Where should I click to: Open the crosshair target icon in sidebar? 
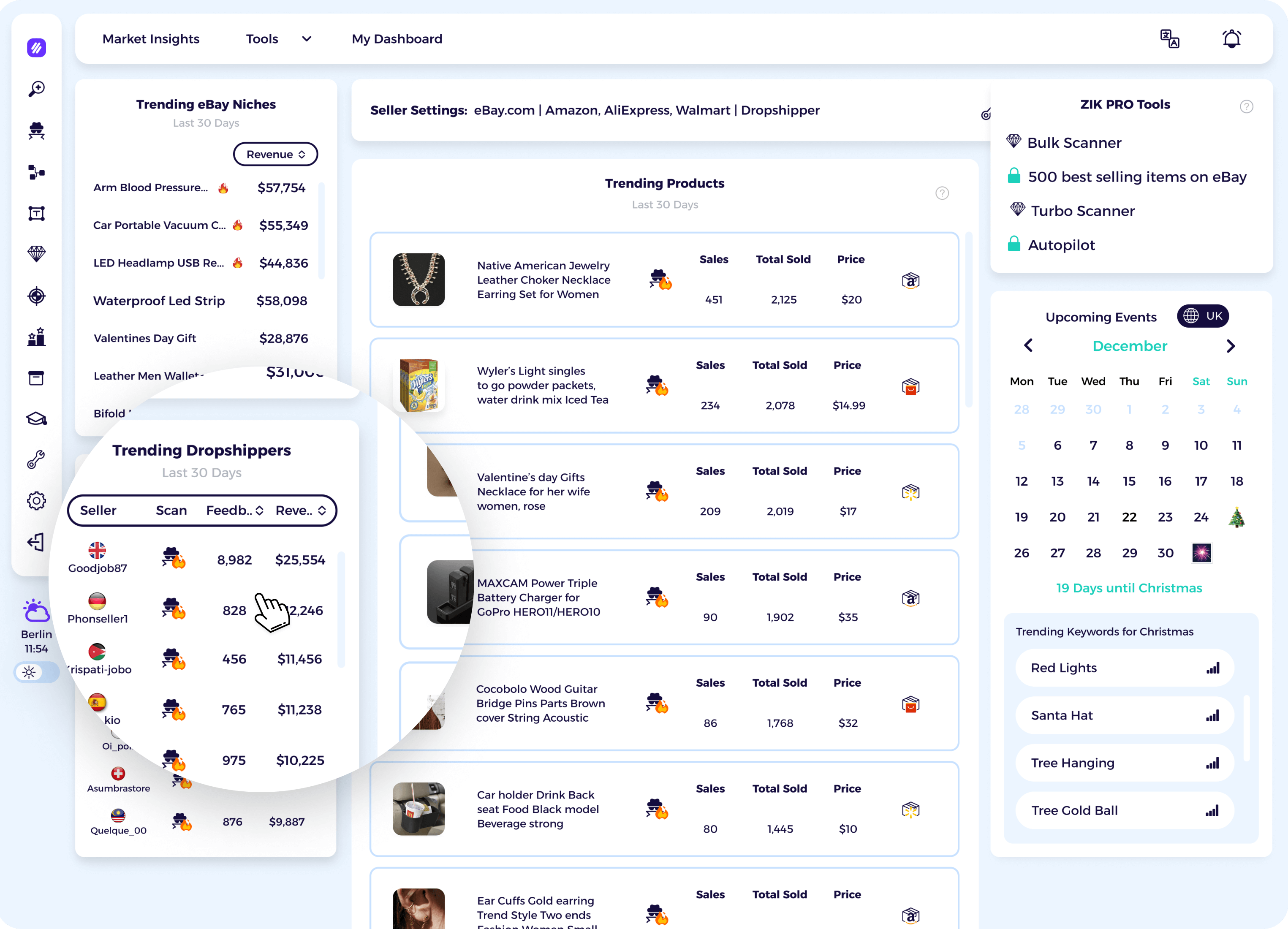tap(36, 296)
